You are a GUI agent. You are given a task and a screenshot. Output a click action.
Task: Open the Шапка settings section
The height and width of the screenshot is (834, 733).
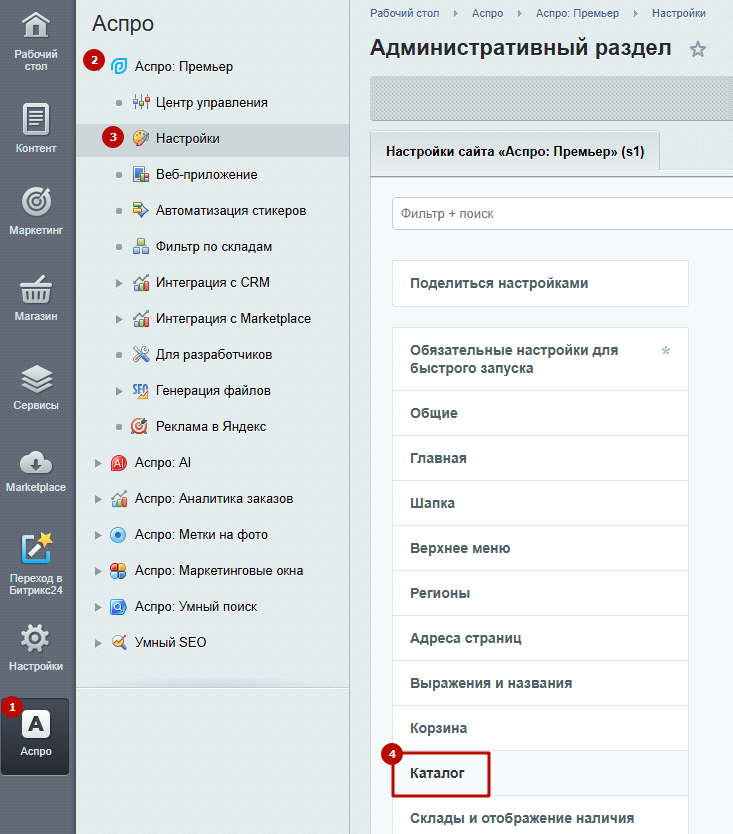(x=540, y=503)
